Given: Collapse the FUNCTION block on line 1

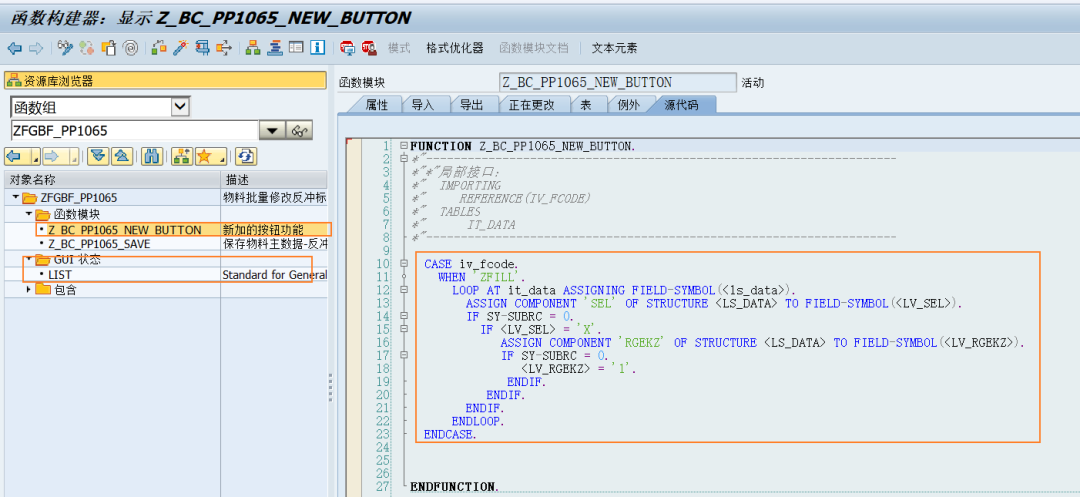Looking at the screenshot, I should (403, 146).
